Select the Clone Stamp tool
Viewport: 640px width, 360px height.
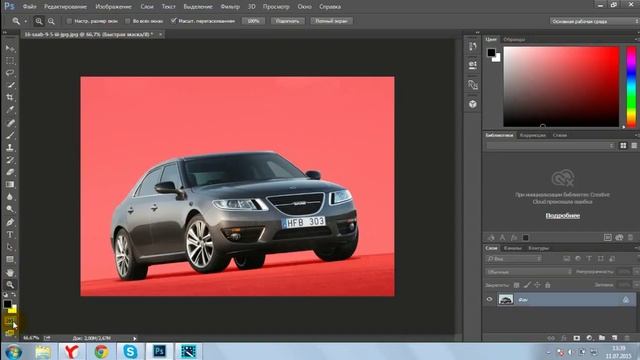pyautogui.click(x=10, y=147)
